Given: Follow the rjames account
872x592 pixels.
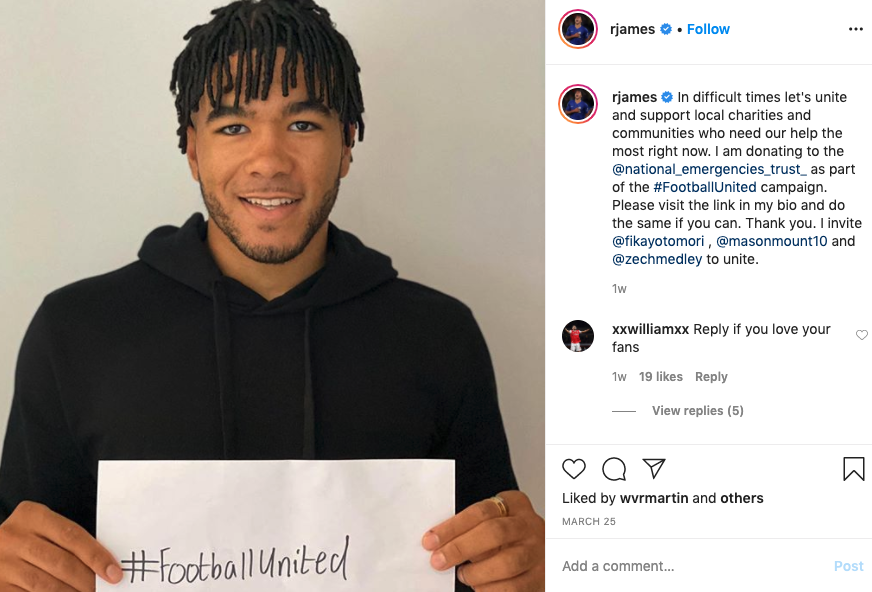Looking at the screenshot, I should (708, 29).
